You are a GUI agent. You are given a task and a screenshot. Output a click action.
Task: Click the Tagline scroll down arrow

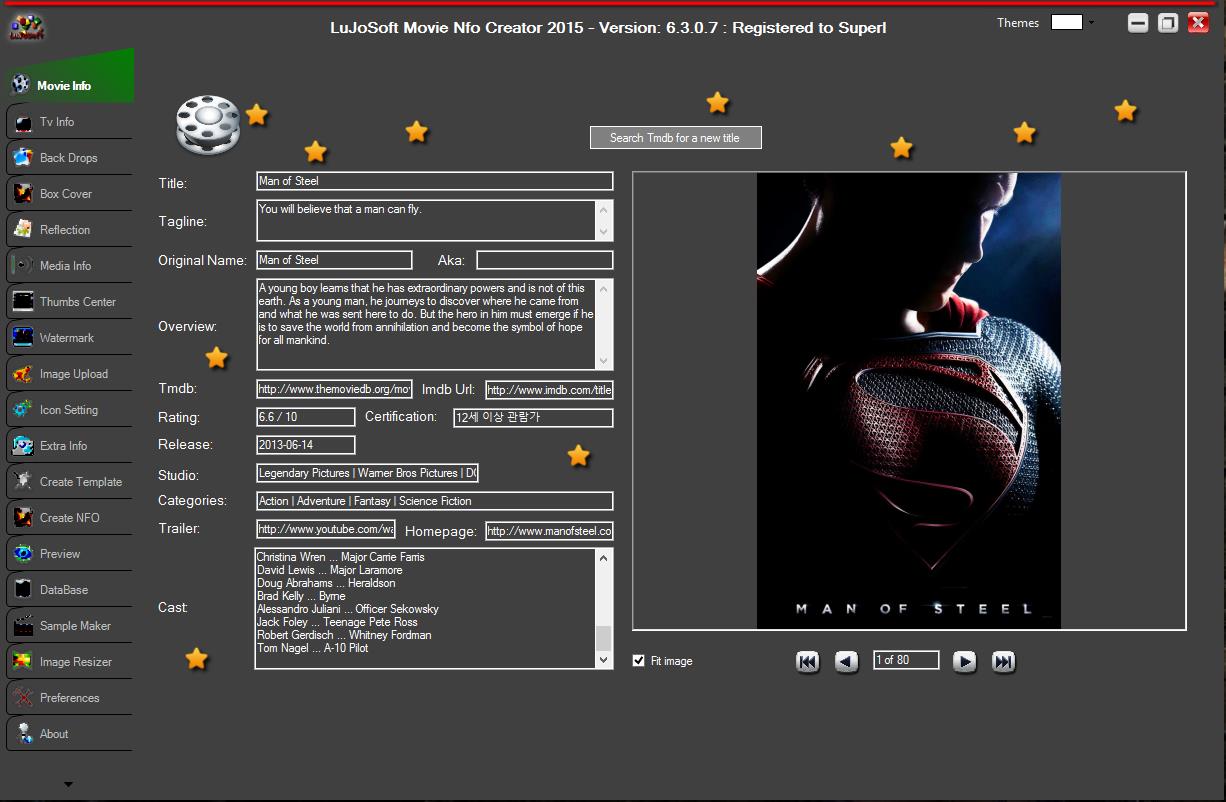[603, 232]
